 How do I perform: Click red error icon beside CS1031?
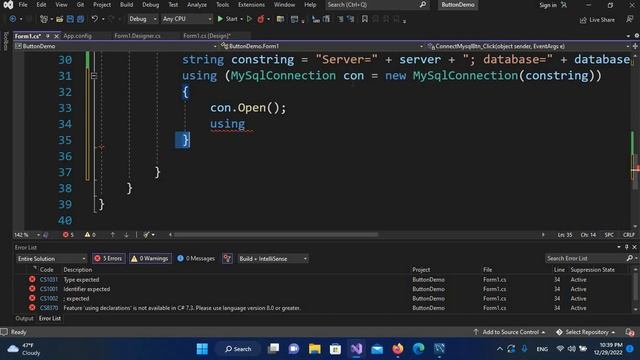coord(32,279)
